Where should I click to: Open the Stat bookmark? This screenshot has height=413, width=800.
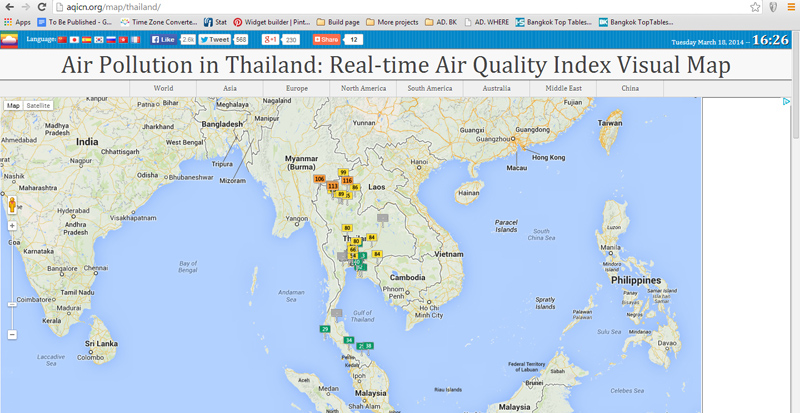tap(215, 22)
